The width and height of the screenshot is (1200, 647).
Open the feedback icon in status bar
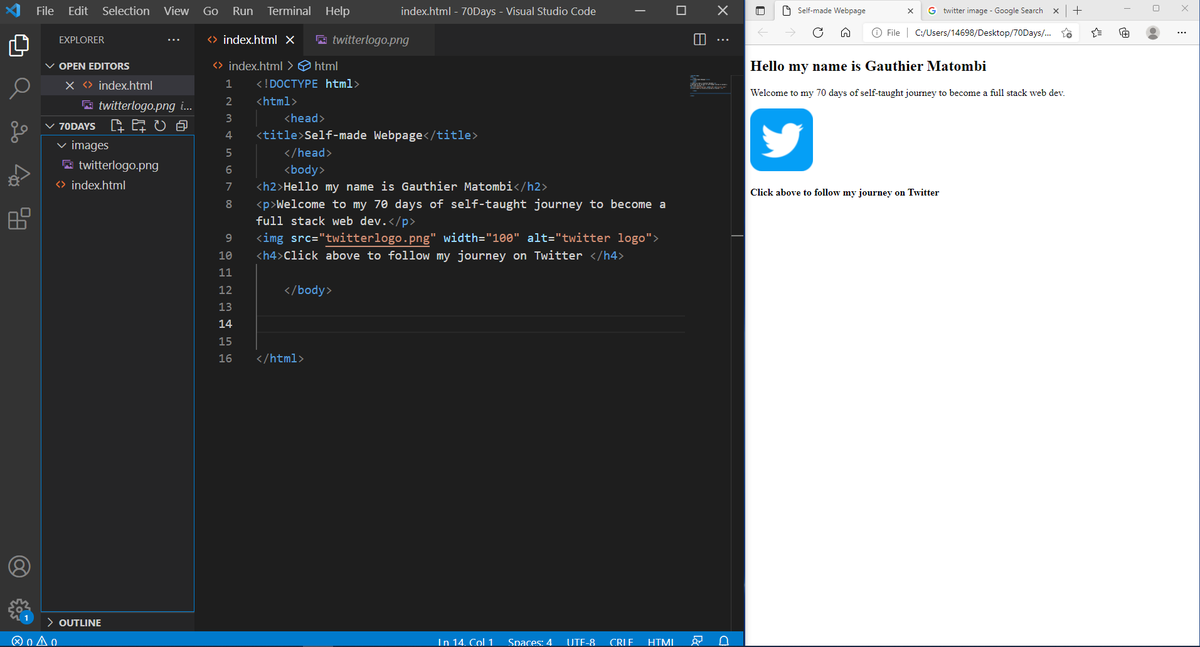pyautogui.click(x=697, y=640)
